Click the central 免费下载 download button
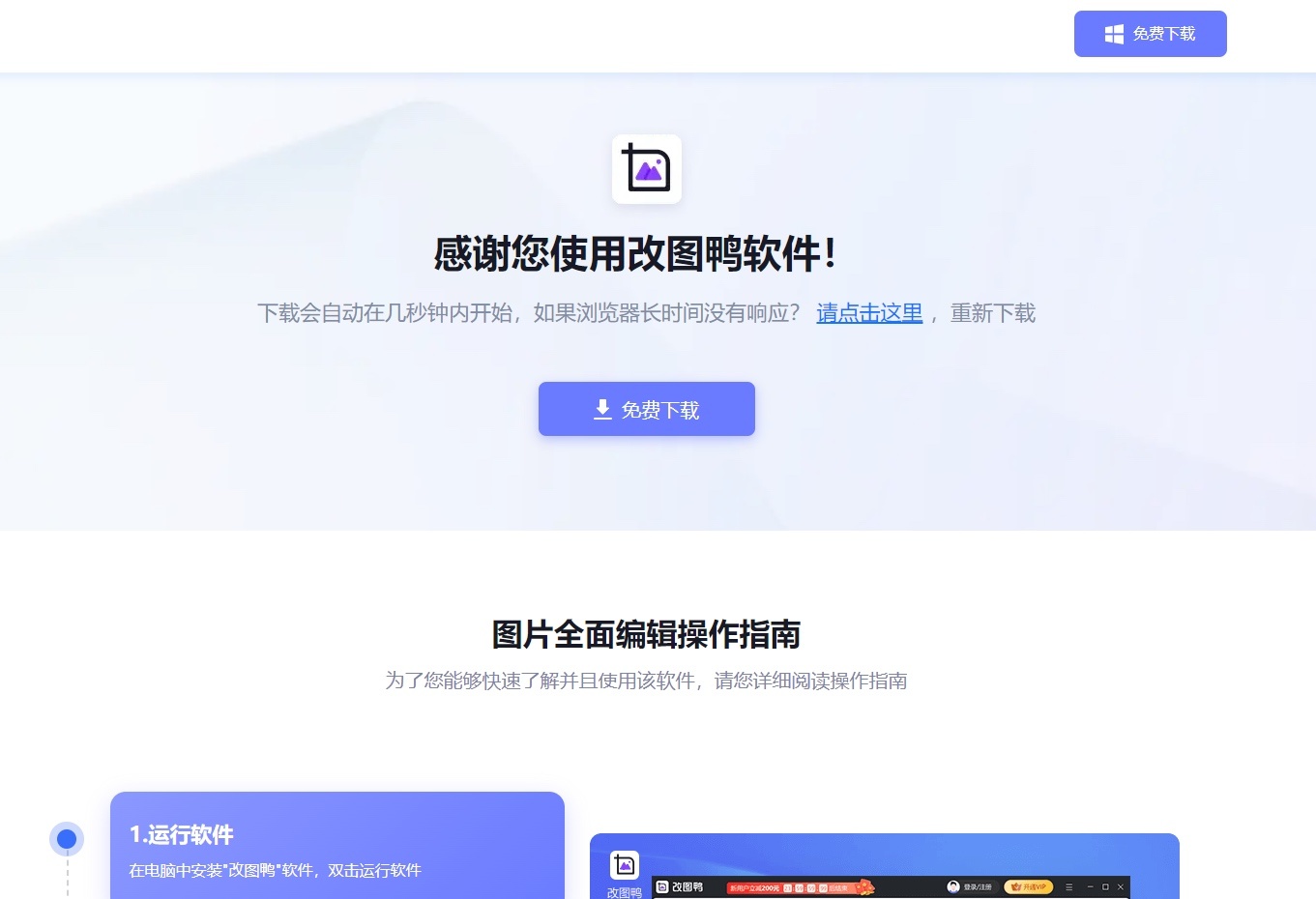This screenshot has width=1316, height=899. point(647,409)
